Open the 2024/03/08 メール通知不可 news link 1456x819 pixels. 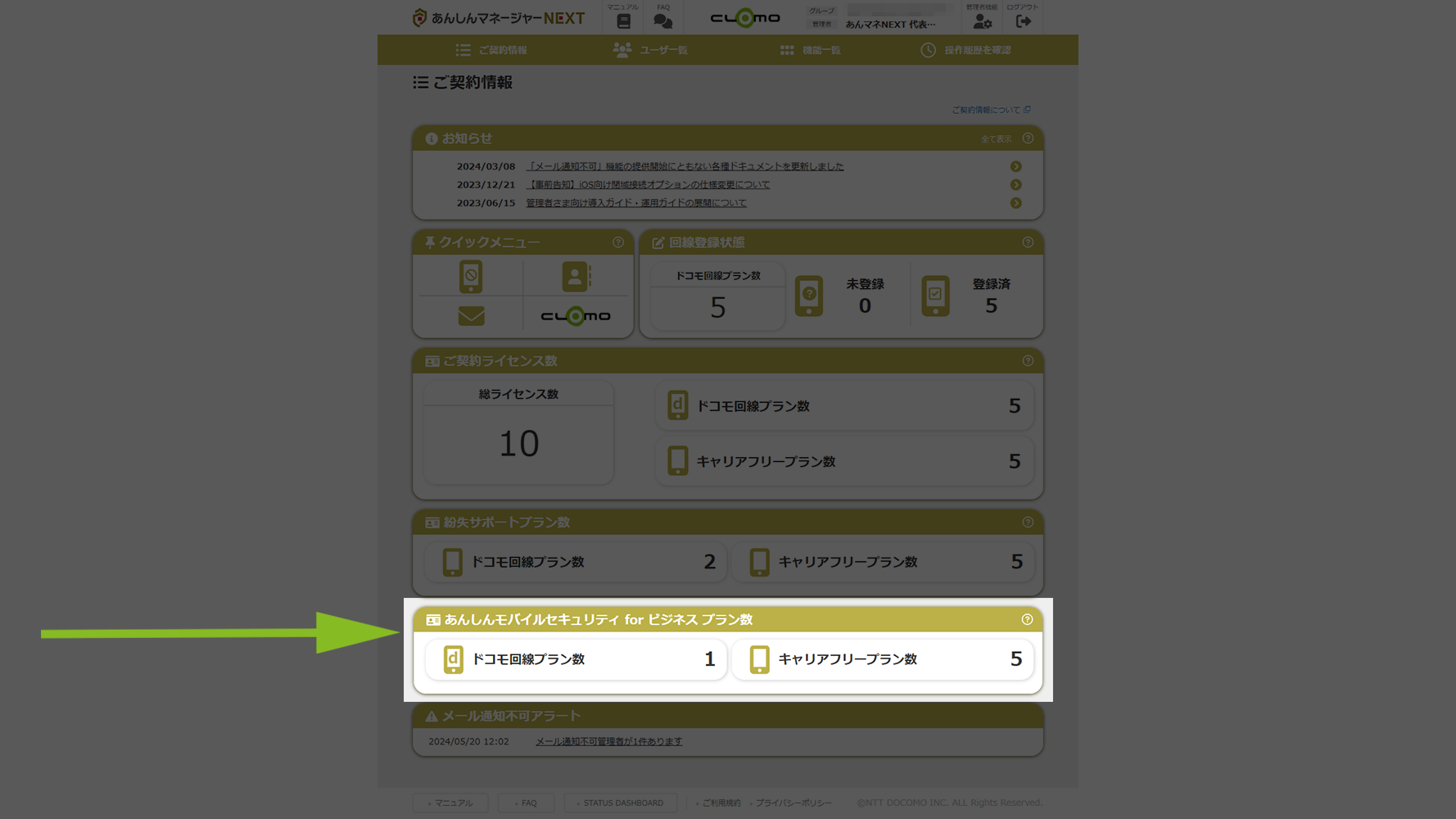click(685, 166)
